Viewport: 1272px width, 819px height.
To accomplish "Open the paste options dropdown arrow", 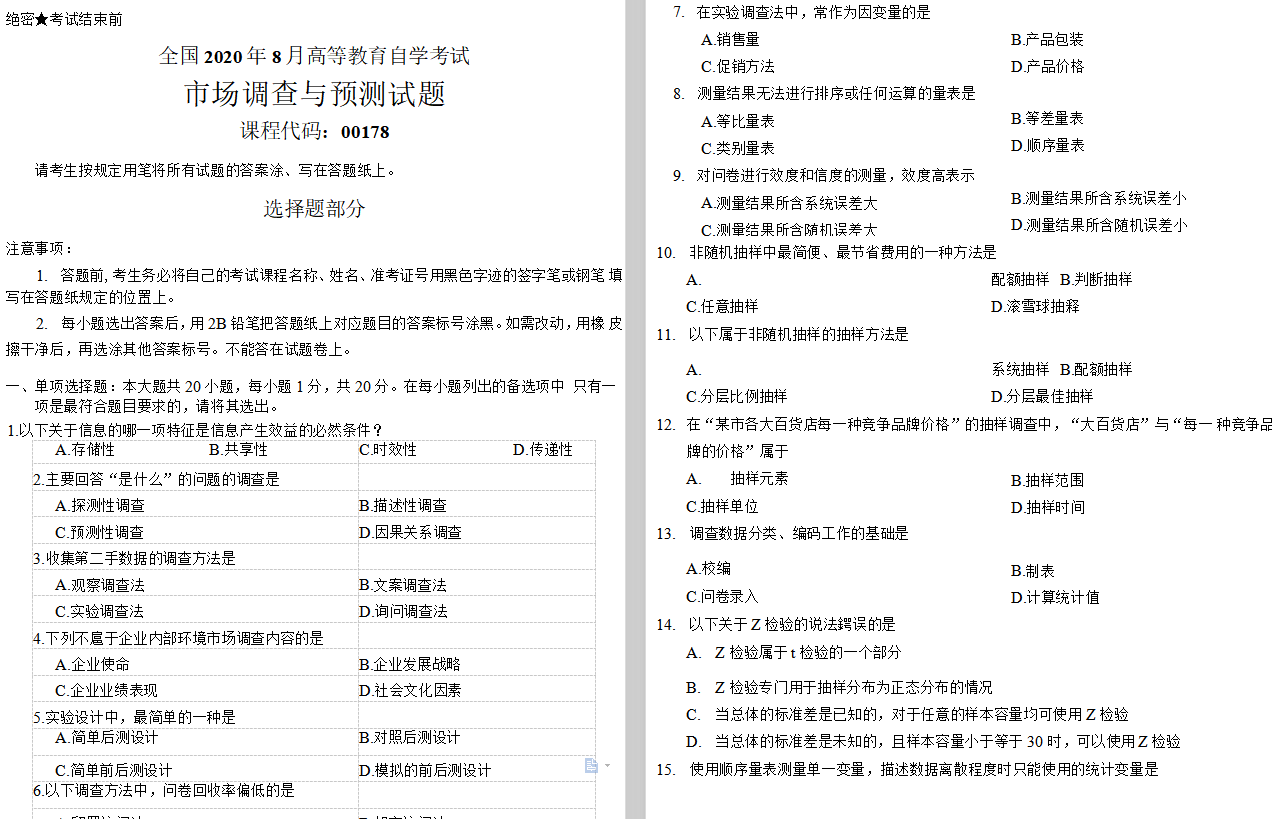I will (607, 766).
